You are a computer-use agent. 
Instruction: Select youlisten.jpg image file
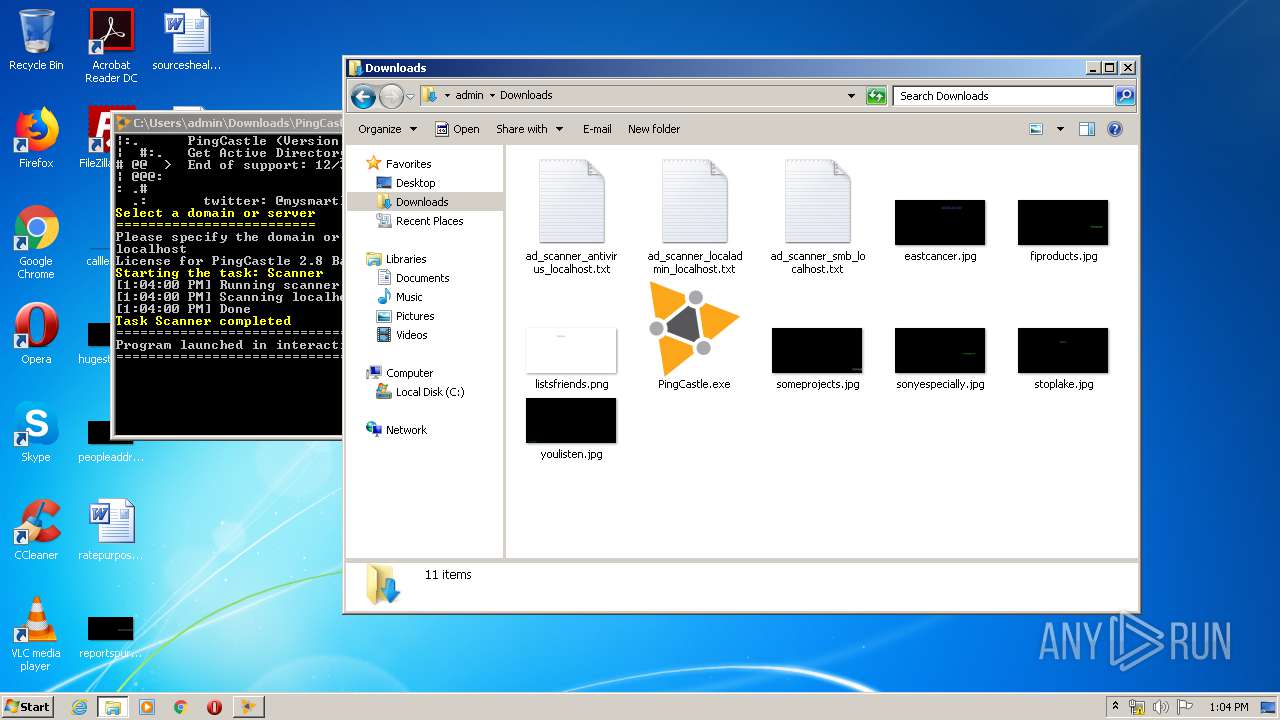[x=571, y=420]
